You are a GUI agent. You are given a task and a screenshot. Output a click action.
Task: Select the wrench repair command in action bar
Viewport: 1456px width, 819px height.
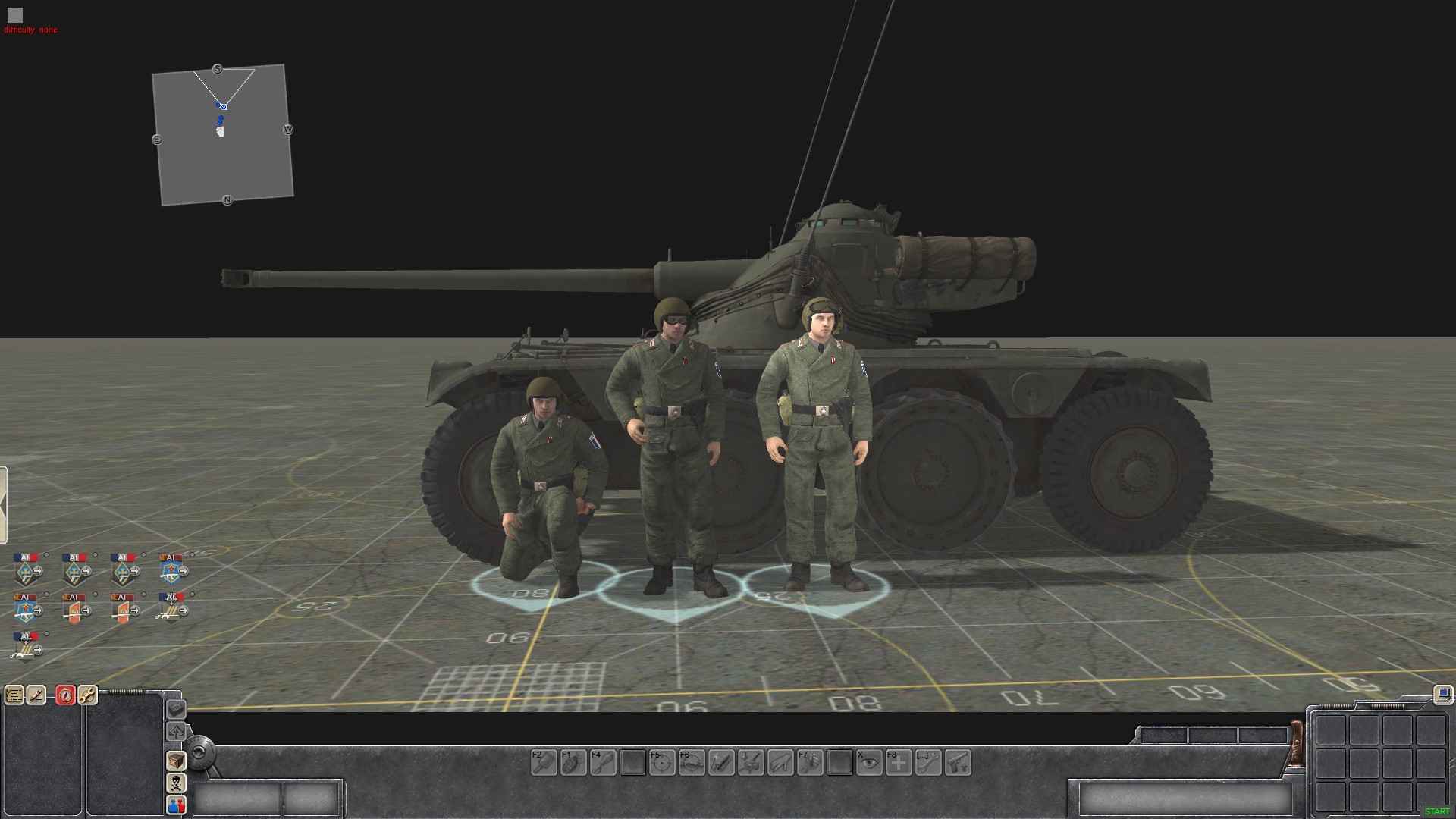click(928, 762)
